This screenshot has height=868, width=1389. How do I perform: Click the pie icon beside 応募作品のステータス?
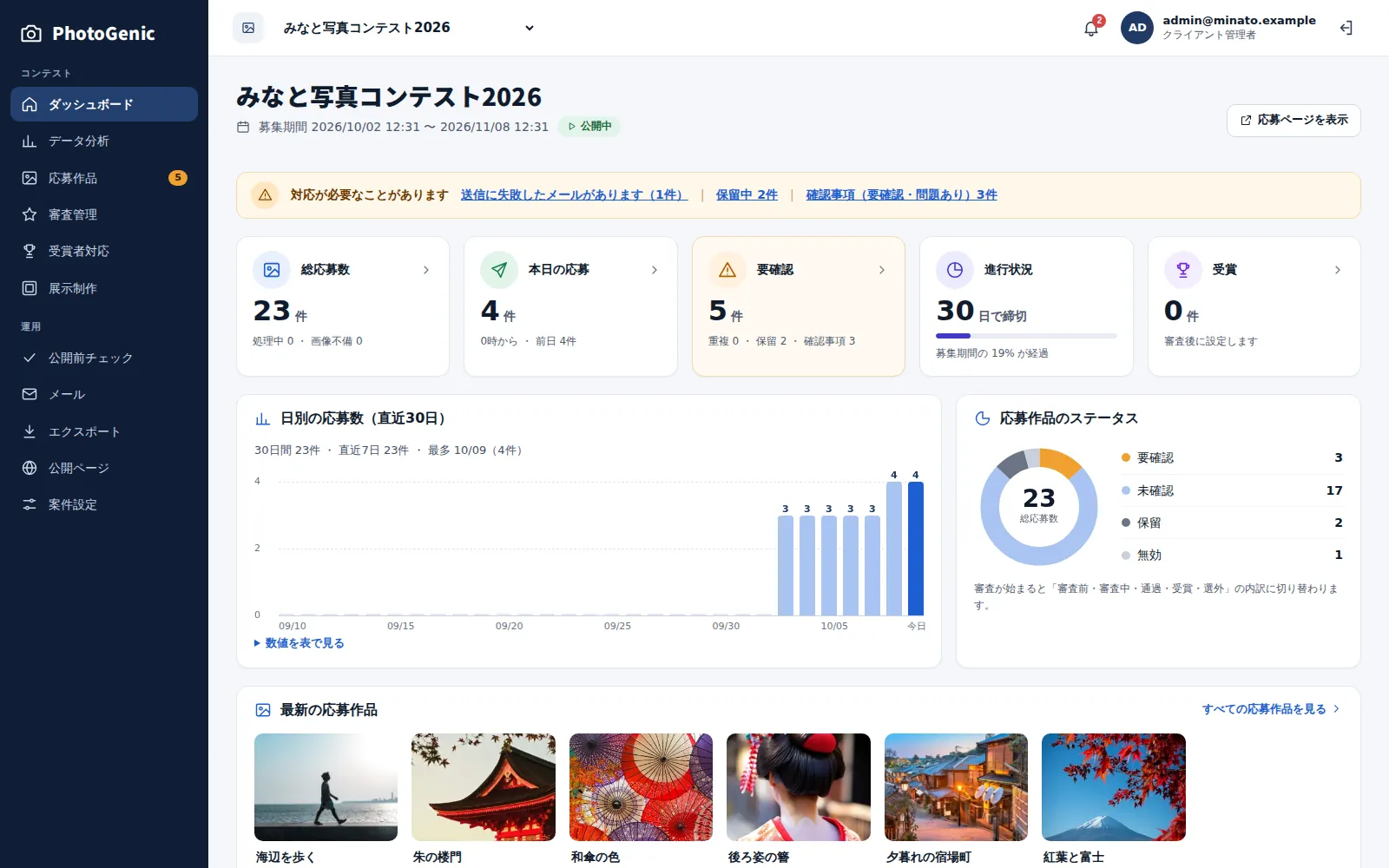tap(983, 418)
